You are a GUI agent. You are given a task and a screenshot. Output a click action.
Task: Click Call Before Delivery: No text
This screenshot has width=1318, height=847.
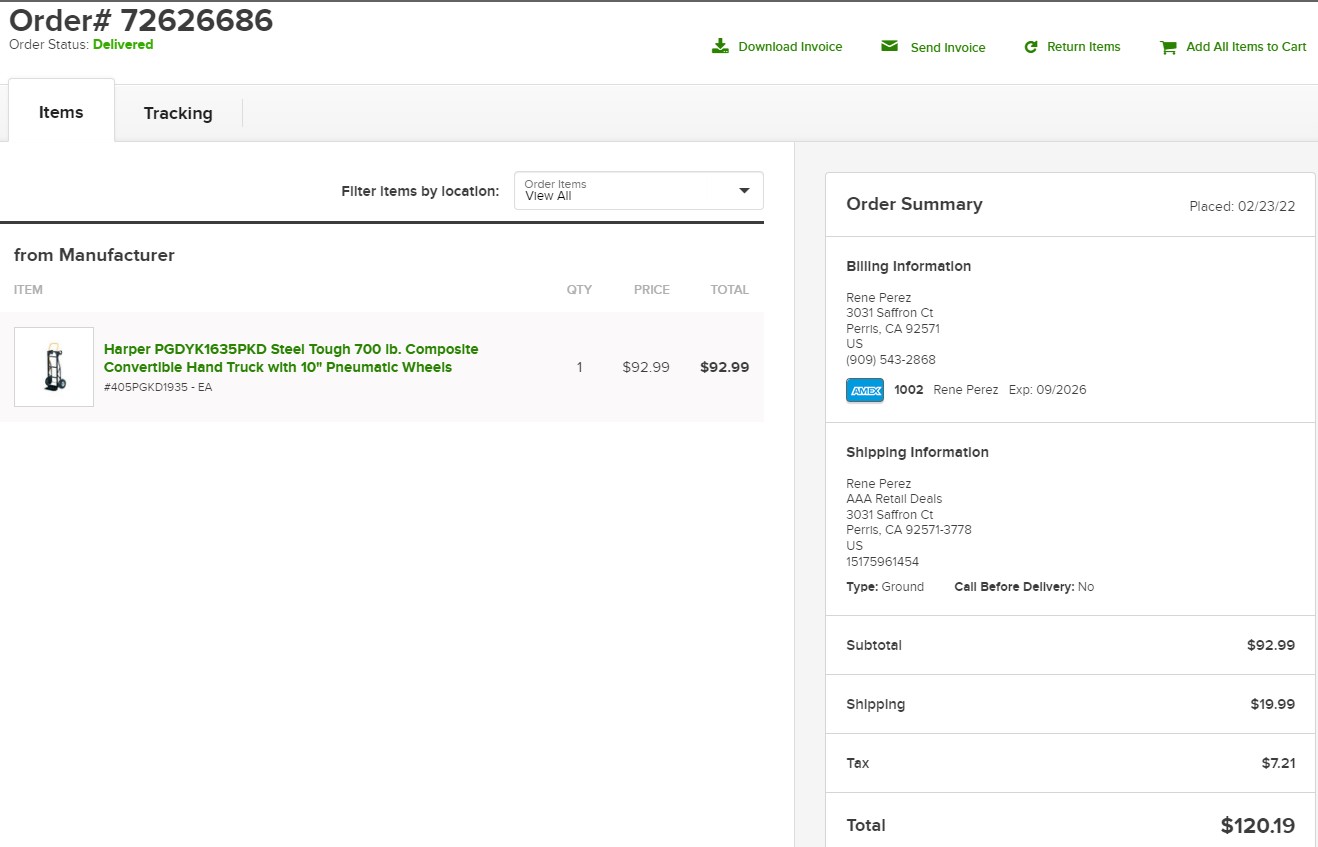coord(1024,587)
